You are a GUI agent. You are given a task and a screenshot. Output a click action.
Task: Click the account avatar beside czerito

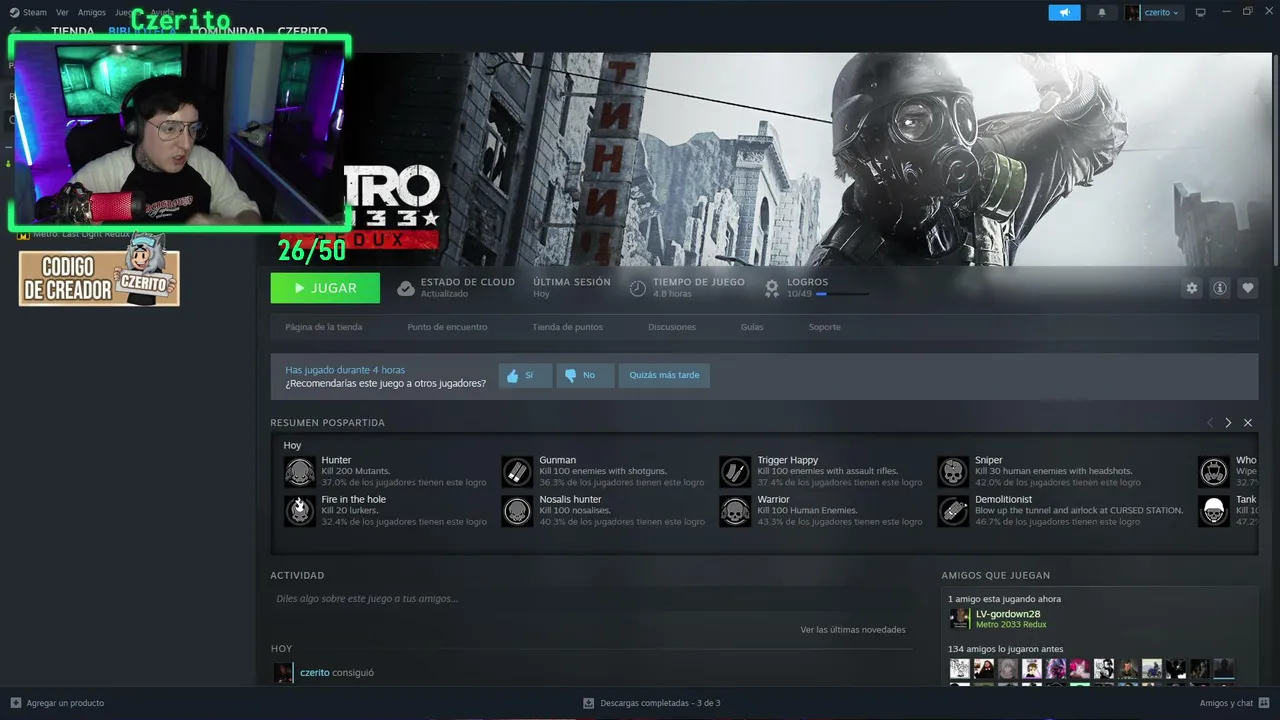(x=1133, y=13)
